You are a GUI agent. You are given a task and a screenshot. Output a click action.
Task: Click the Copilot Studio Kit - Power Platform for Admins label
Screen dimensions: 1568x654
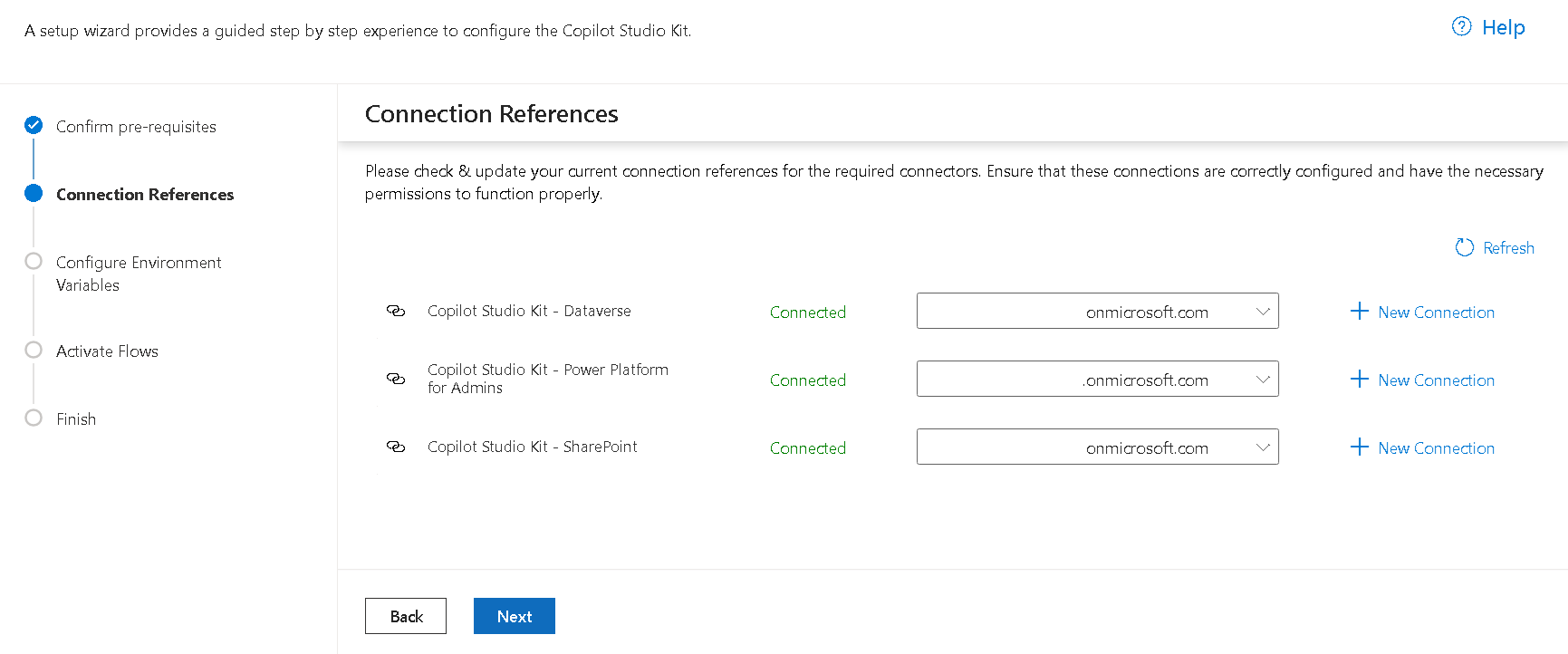click(548, 379)
